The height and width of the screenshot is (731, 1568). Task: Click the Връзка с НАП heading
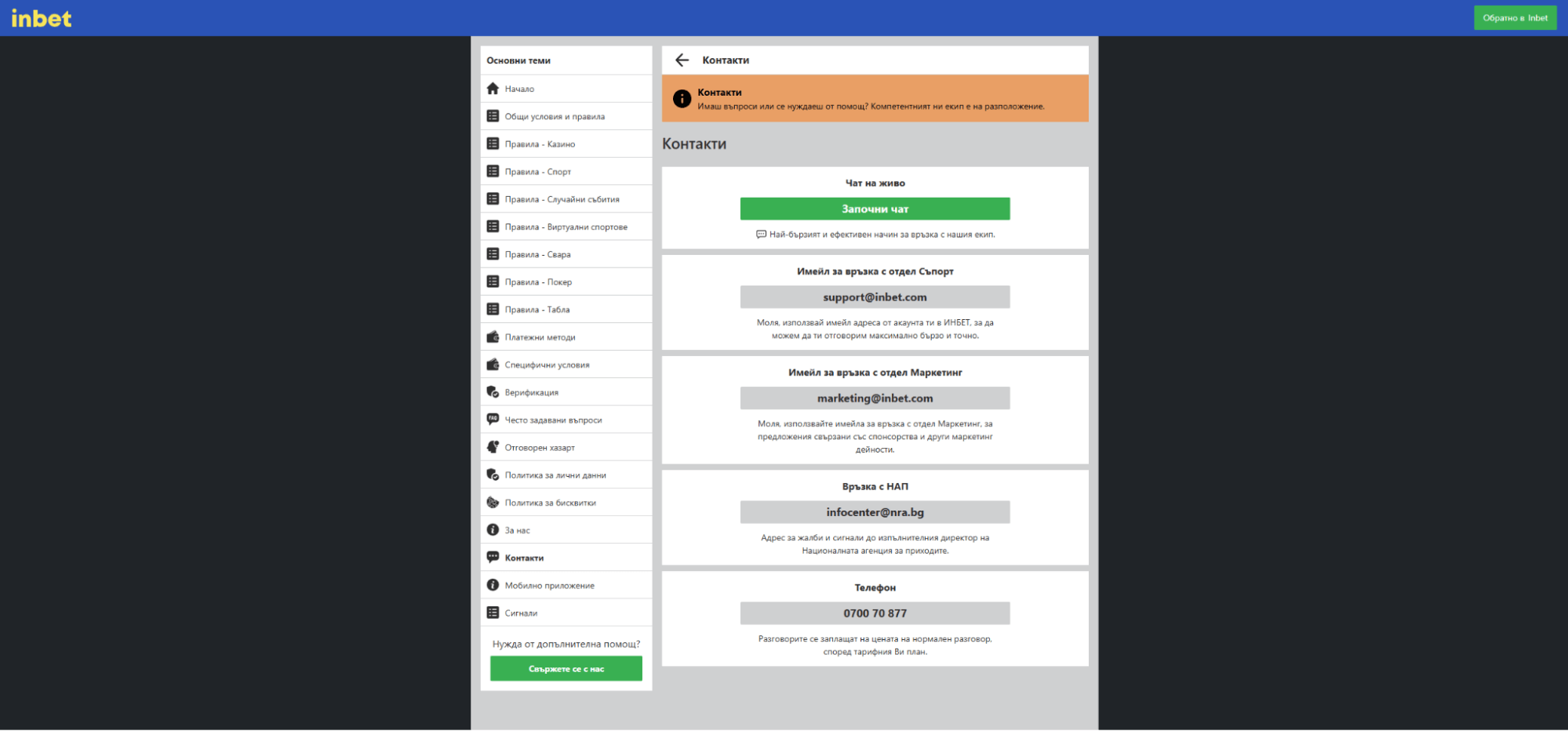coord(875,486)
